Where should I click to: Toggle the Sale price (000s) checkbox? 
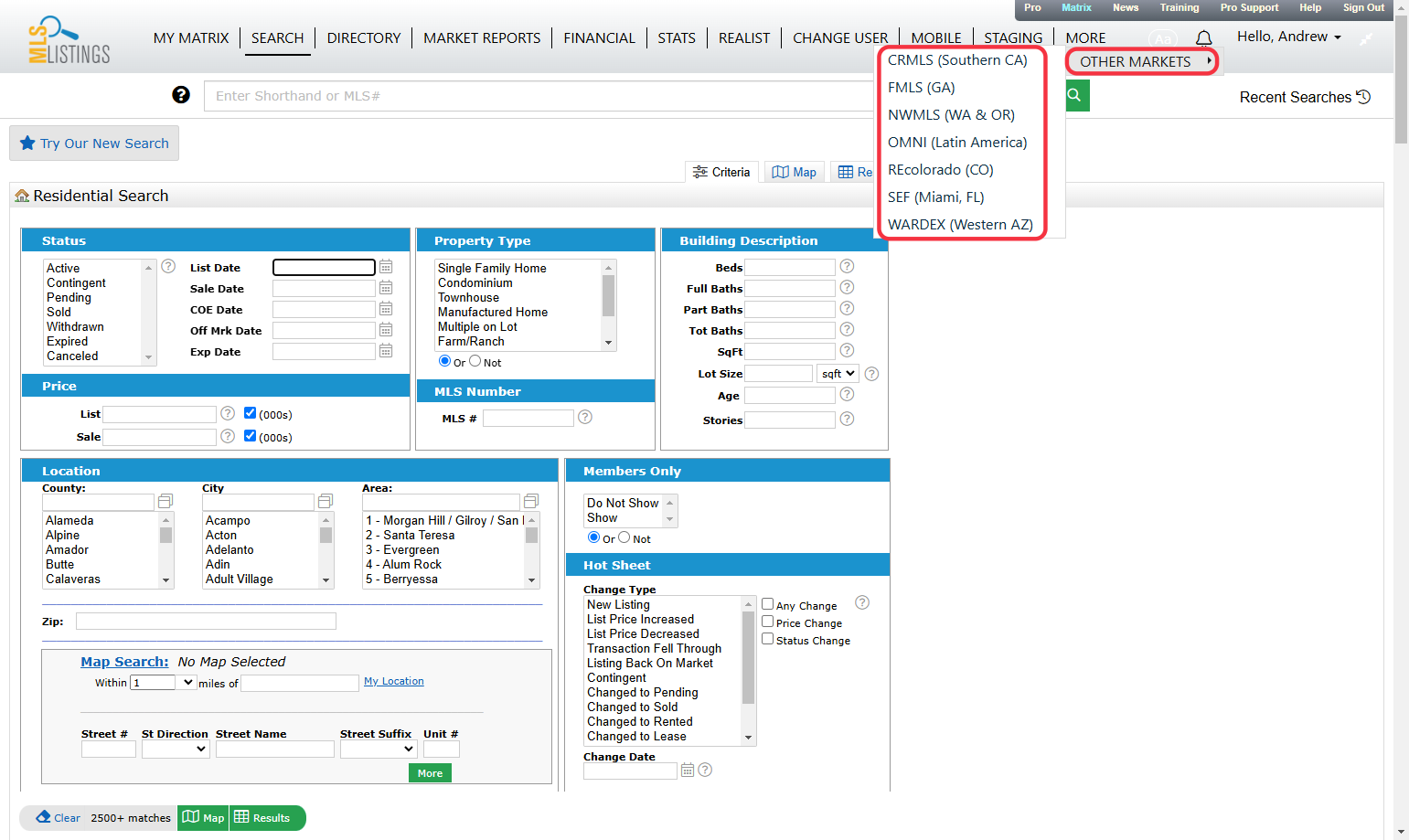coord(250,436)
